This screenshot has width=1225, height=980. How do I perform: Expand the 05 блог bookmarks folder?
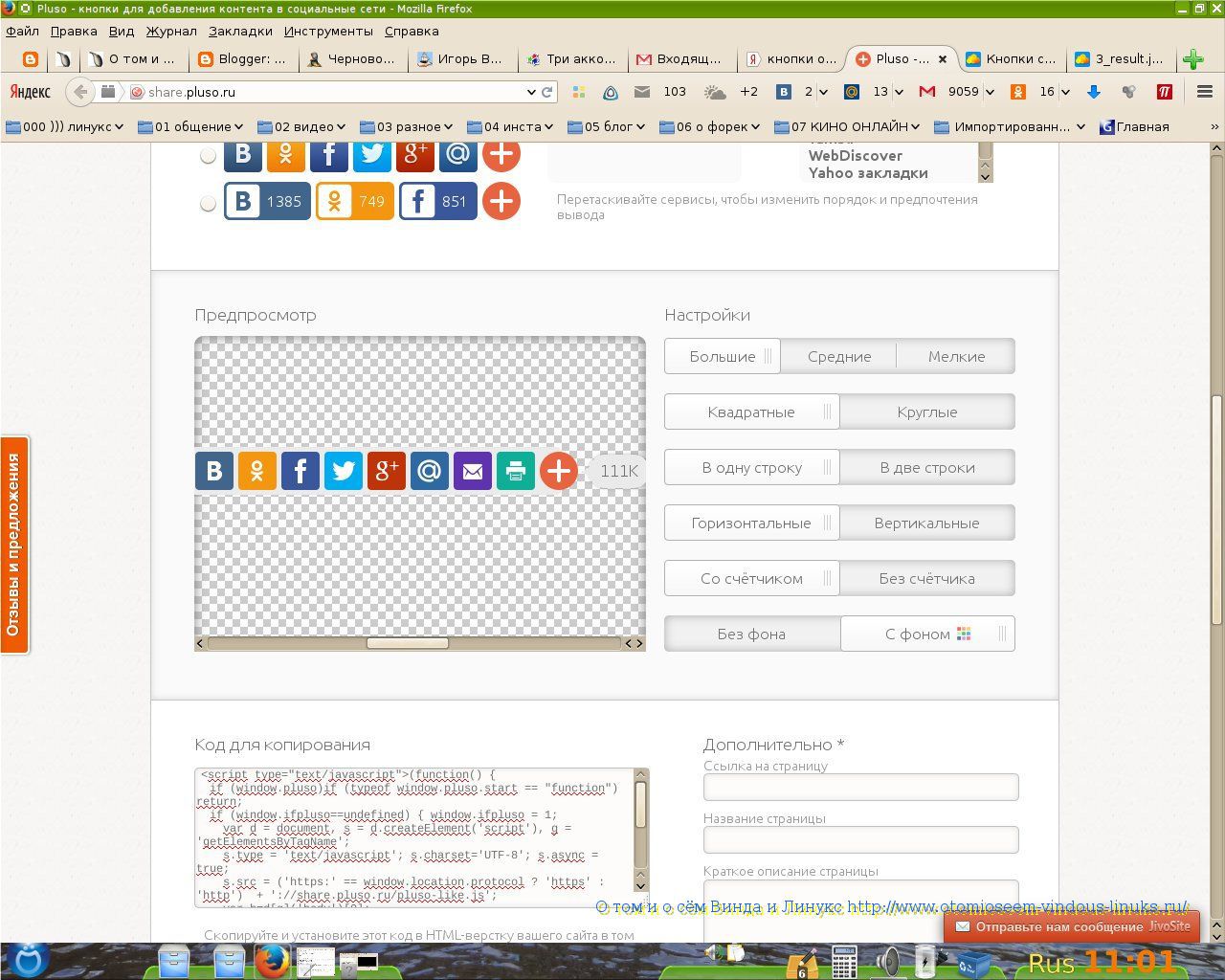pos(607,126)
